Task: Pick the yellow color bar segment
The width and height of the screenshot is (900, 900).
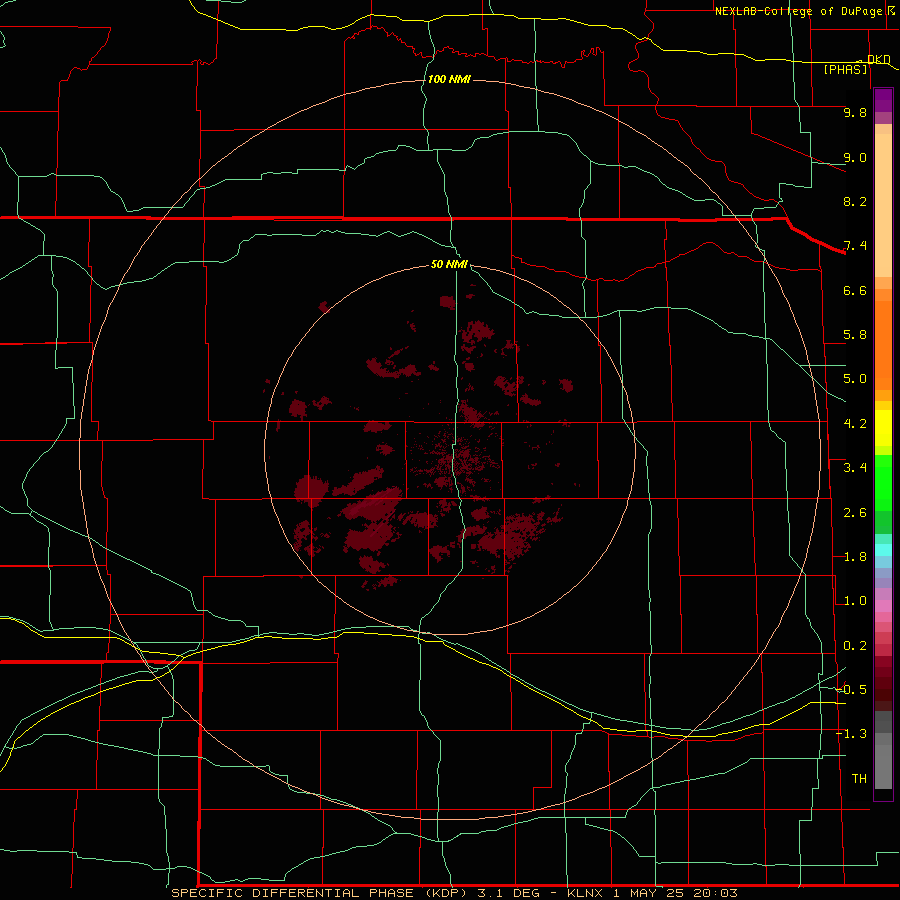Action: [x=883, y=428]
